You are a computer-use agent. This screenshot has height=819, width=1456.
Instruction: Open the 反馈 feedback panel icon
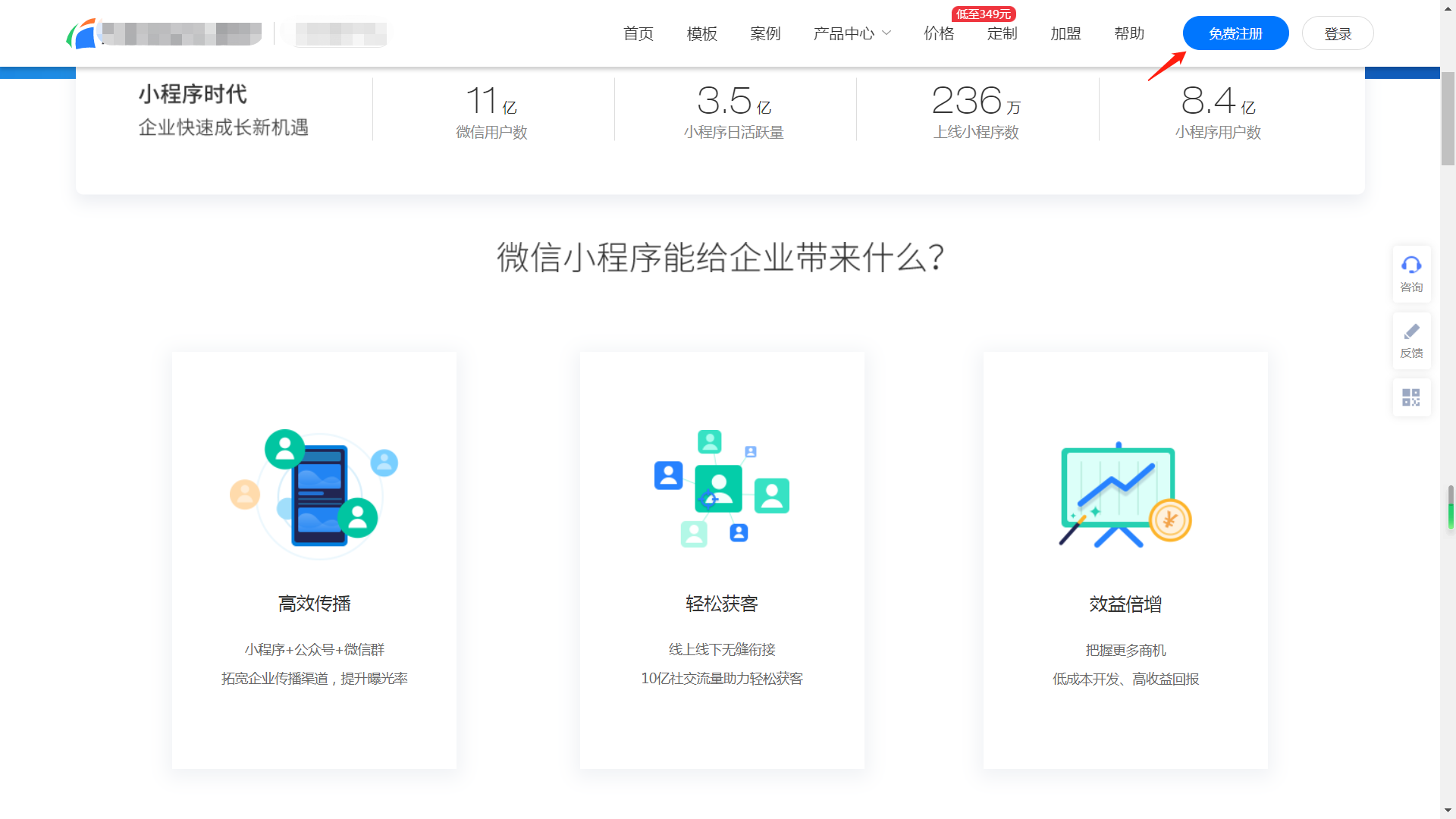[x=1411, y=340]
